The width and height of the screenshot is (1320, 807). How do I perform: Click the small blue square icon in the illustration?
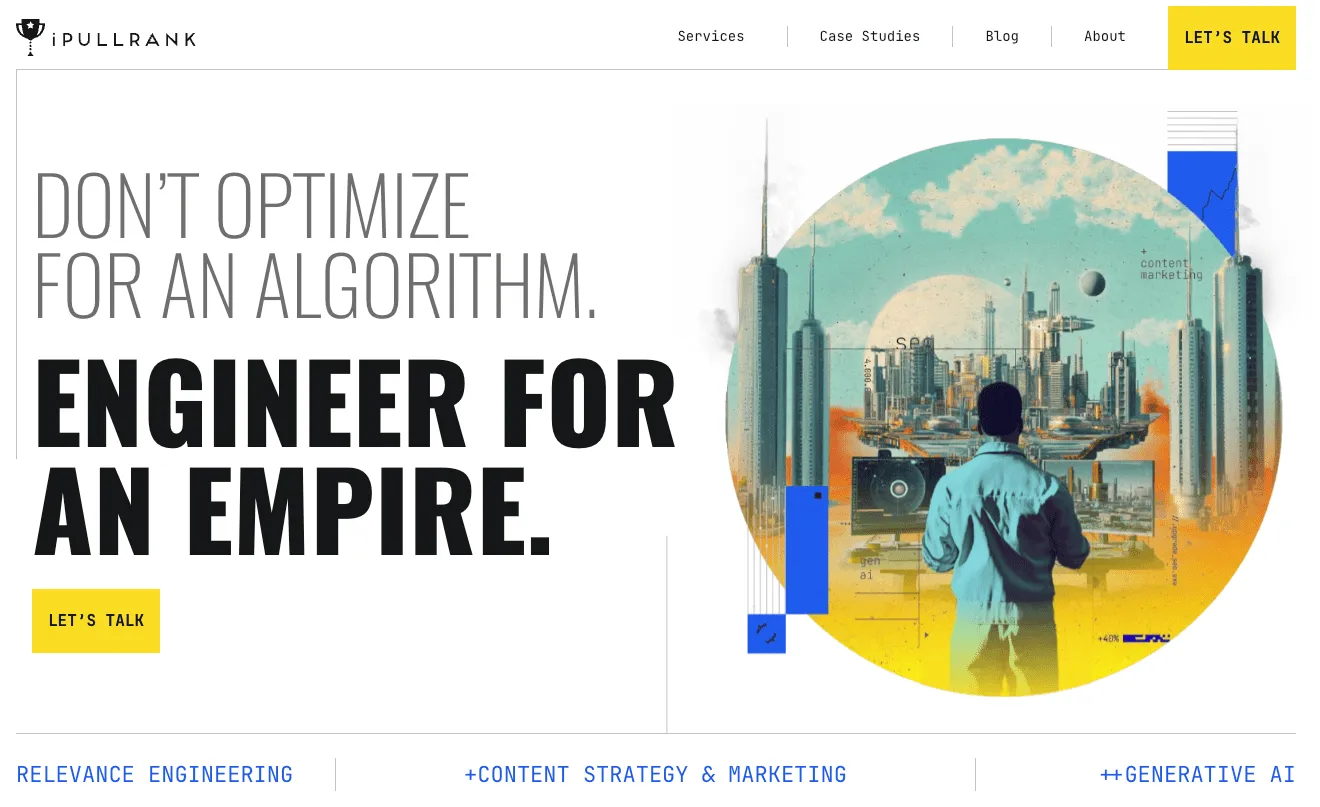click(766, 634)
